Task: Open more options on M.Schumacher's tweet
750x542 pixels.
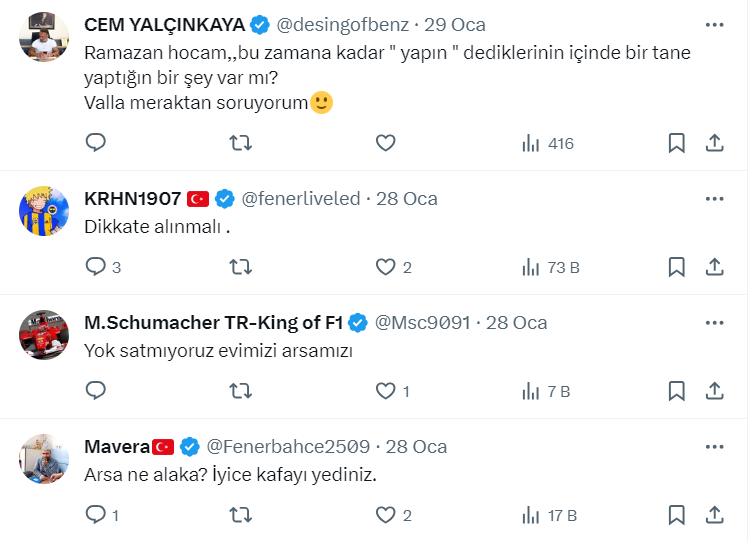Action: 715,323
